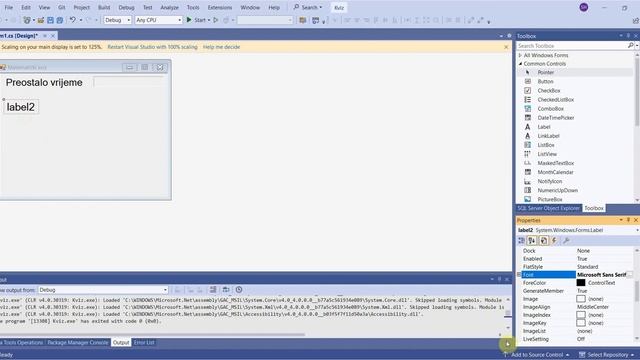Switch to the Package Manager Console tab
The height and width of the screenshot is (360, 640).
click(78, 342)
